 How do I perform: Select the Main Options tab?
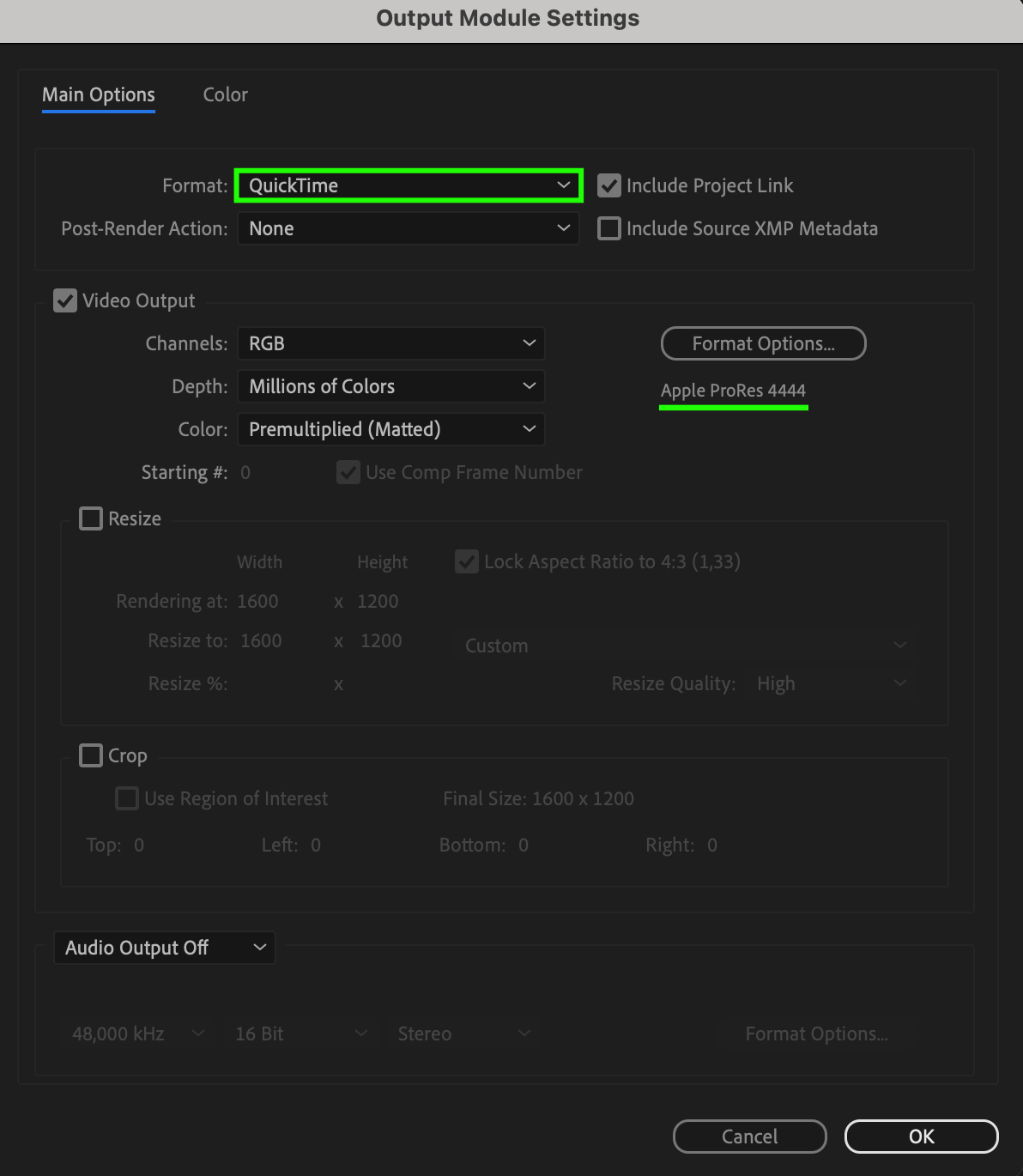(99, 94)
